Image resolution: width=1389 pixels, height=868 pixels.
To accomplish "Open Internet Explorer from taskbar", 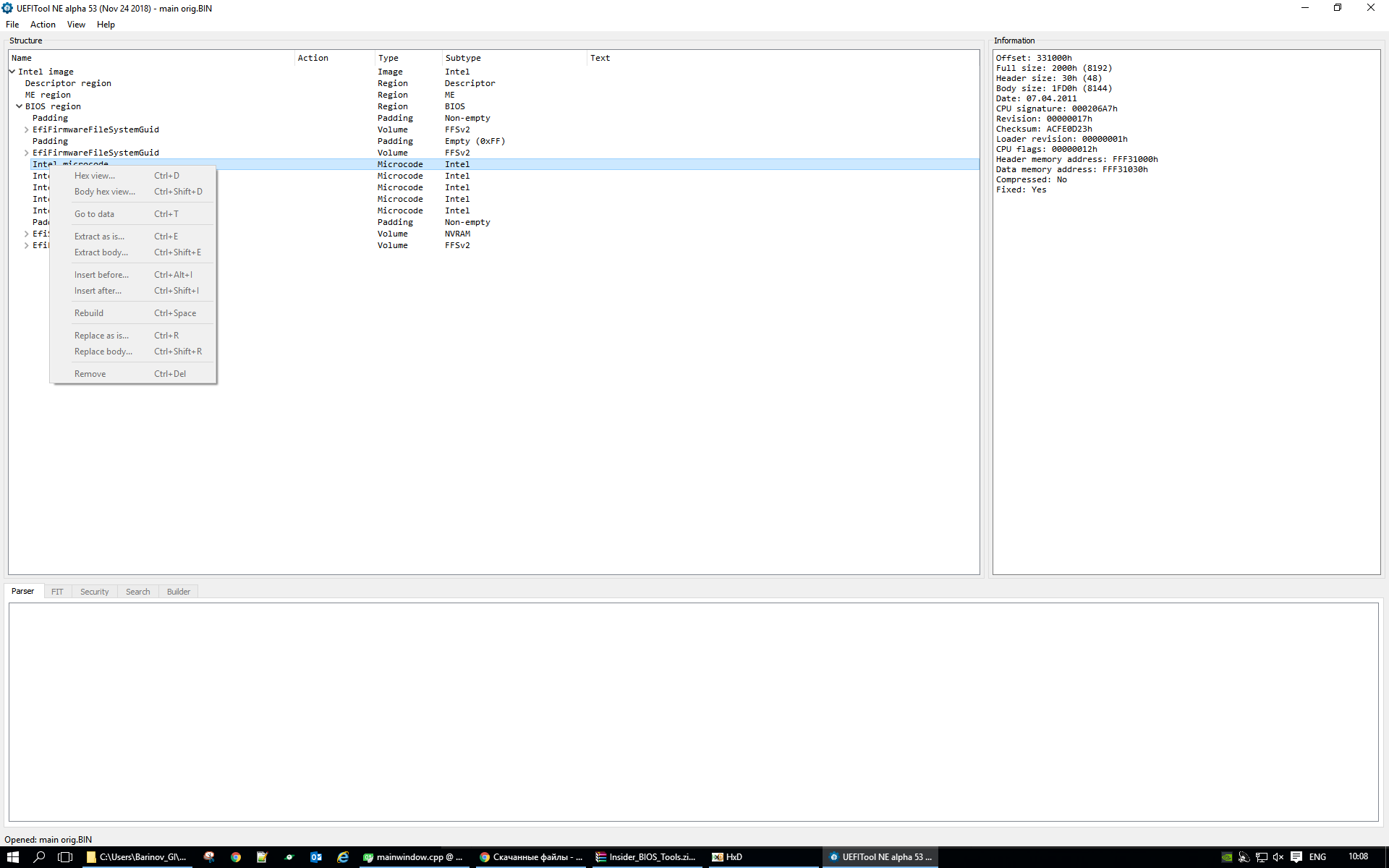I will coord(343,857).
